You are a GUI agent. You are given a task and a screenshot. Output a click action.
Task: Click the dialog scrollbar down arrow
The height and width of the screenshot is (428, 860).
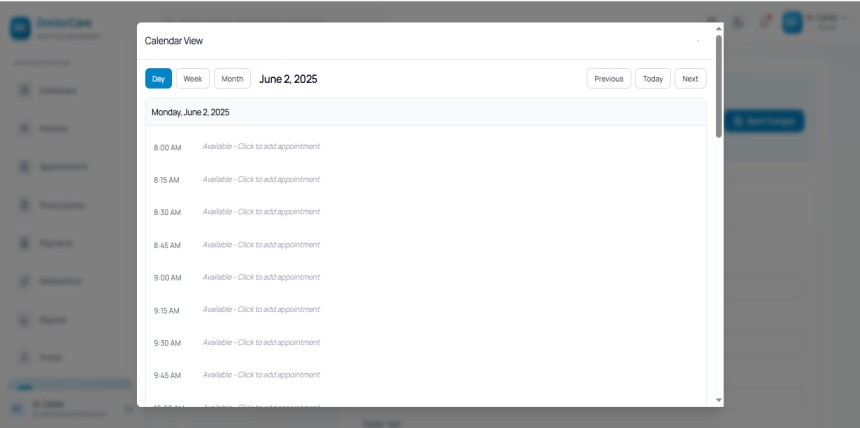[x=718, y=401]
